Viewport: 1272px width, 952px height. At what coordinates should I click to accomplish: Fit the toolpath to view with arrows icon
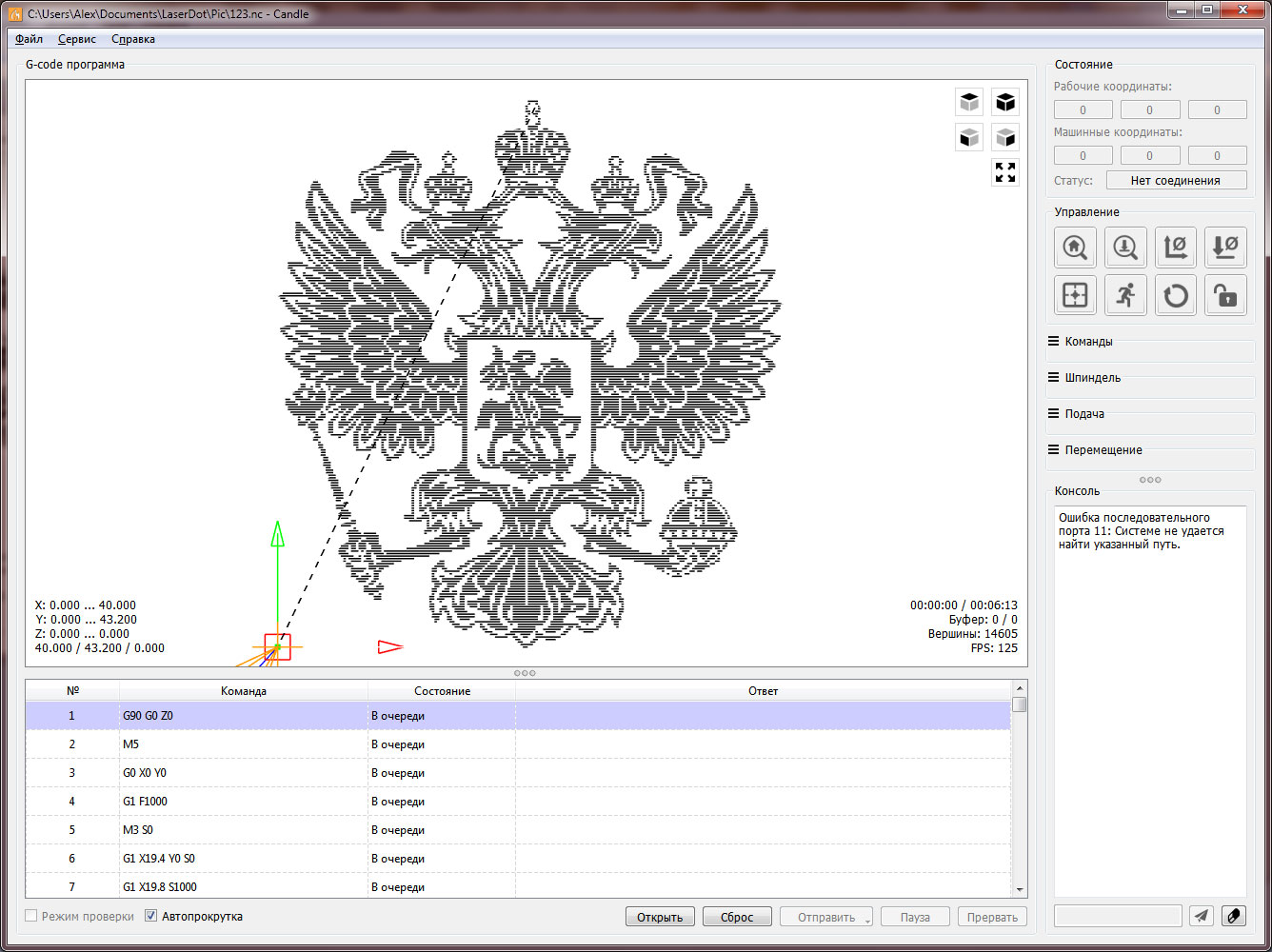pyautogui.click(x=1005, y=172)
